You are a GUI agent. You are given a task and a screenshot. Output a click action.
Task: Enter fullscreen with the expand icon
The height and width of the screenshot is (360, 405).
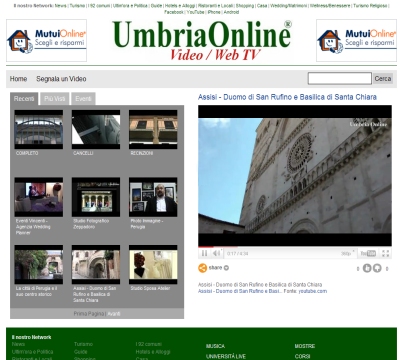pos(386,254)
